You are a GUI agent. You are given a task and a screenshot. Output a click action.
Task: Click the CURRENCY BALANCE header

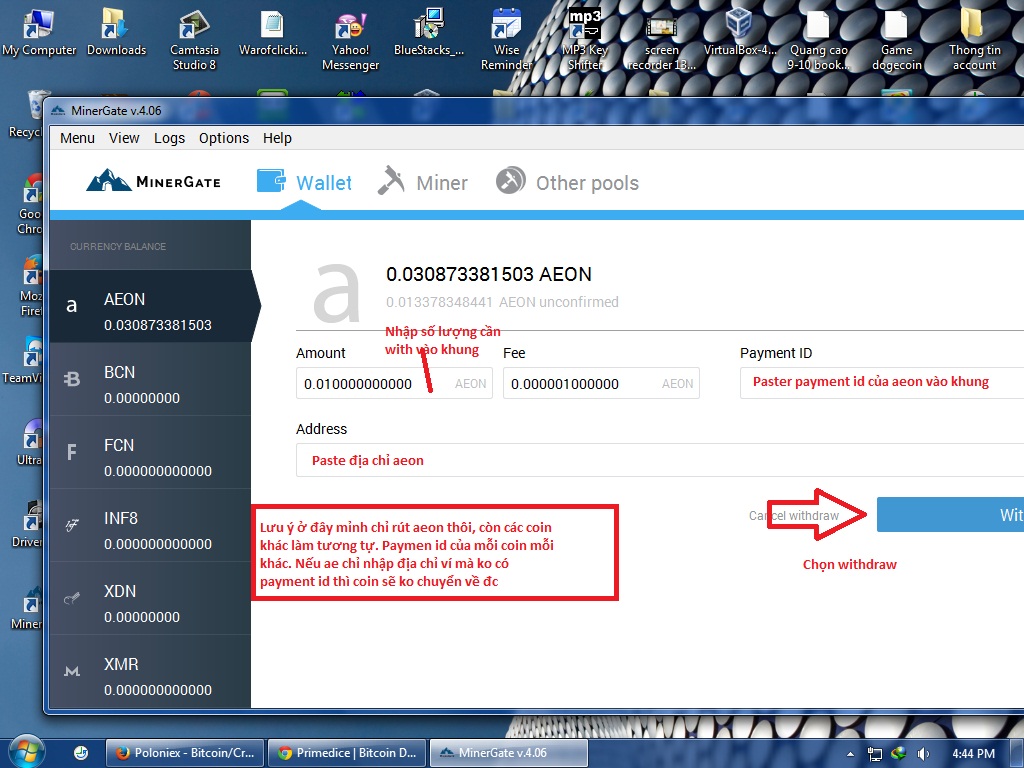tap(118, 246)
